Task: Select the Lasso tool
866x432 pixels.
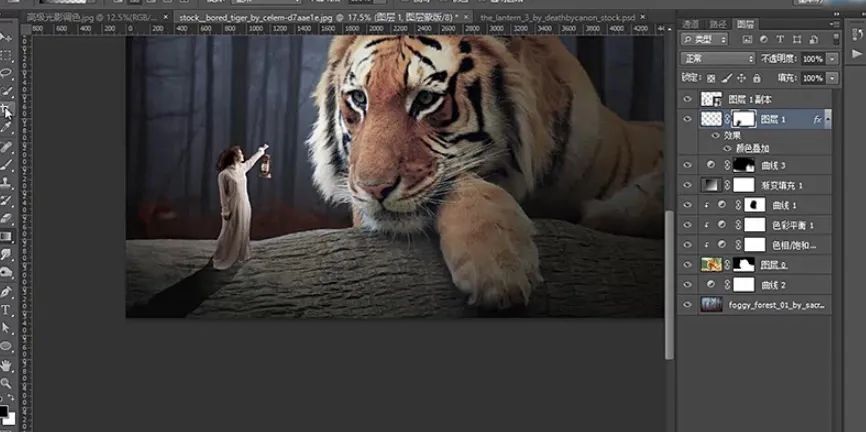Action: coord(5,73)
